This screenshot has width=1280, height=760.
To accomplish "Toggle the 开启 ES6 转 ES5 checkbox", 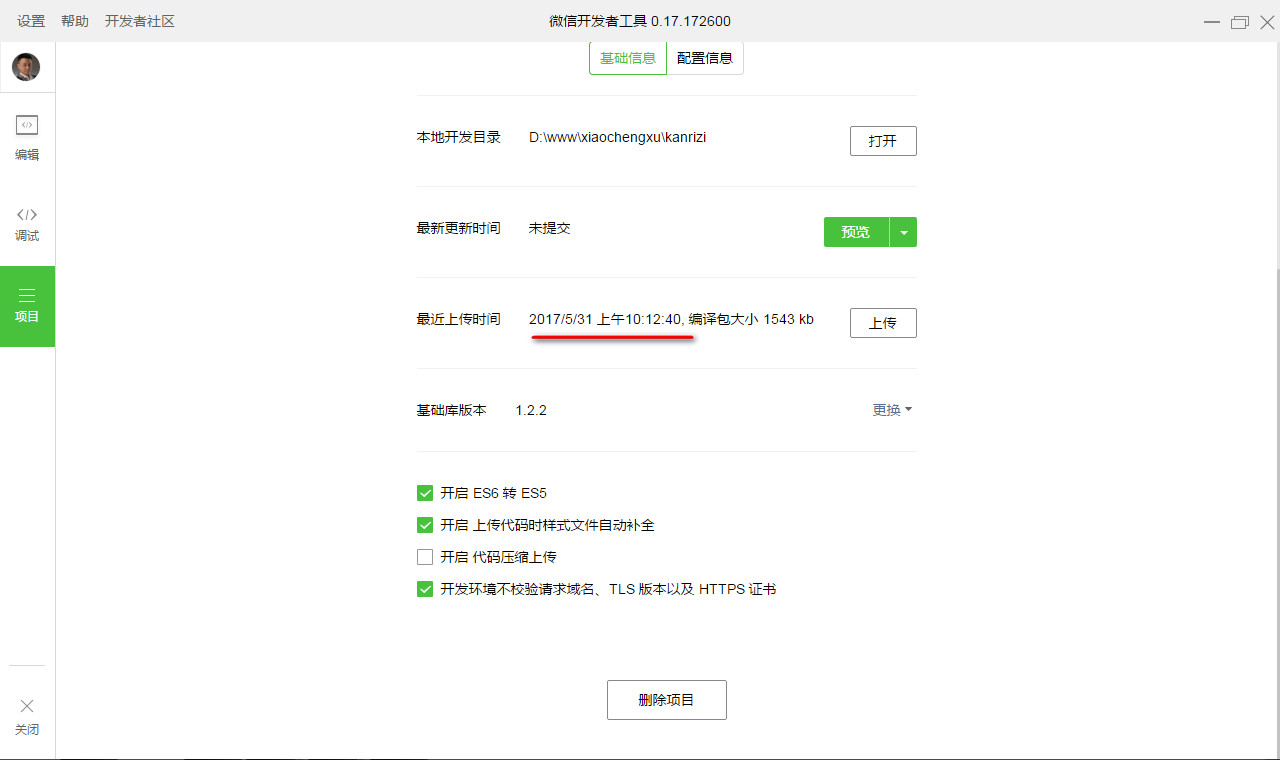I will 425,493.
